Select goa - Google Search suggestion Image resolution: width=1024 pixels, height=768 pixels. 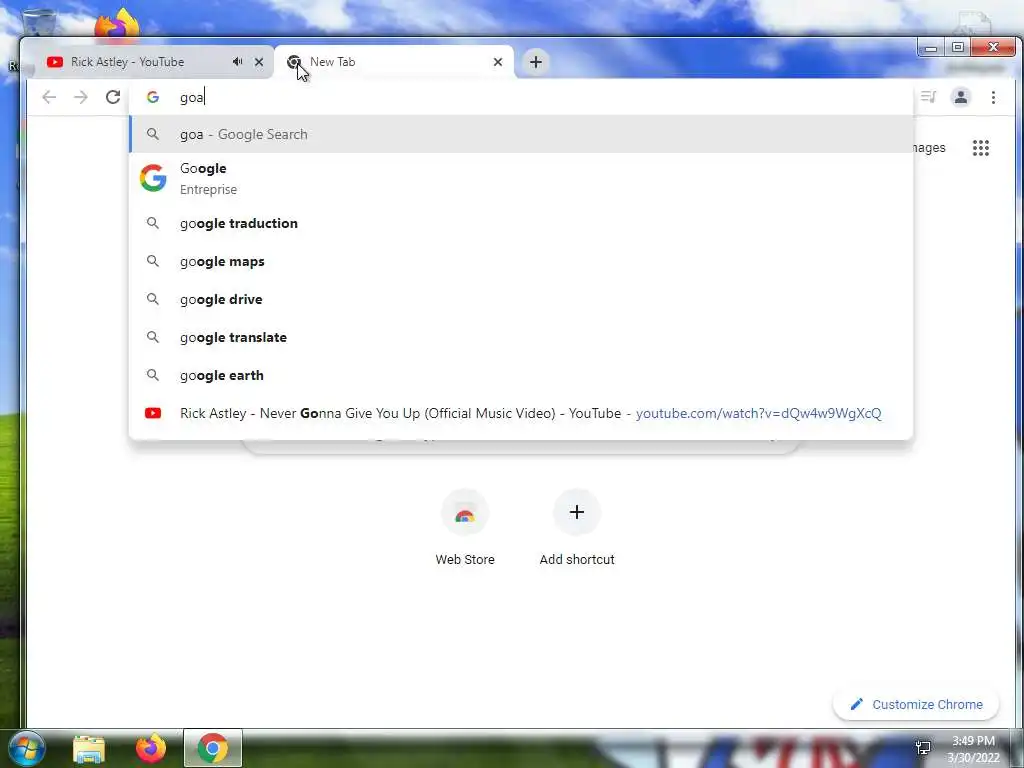[520, 134]
